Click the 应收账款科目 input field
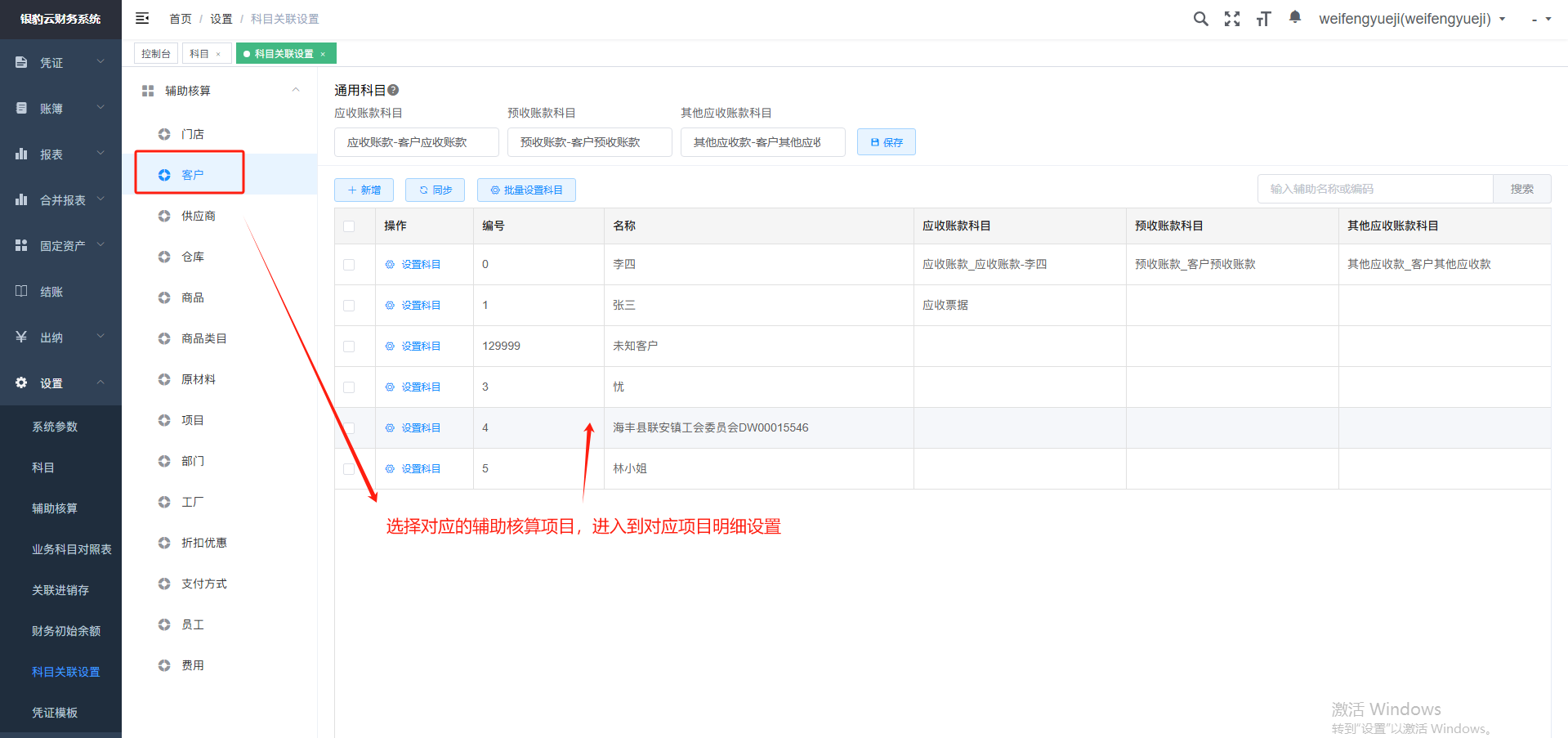Screen dimensions: 1568x738 click(x=417, y=142)
